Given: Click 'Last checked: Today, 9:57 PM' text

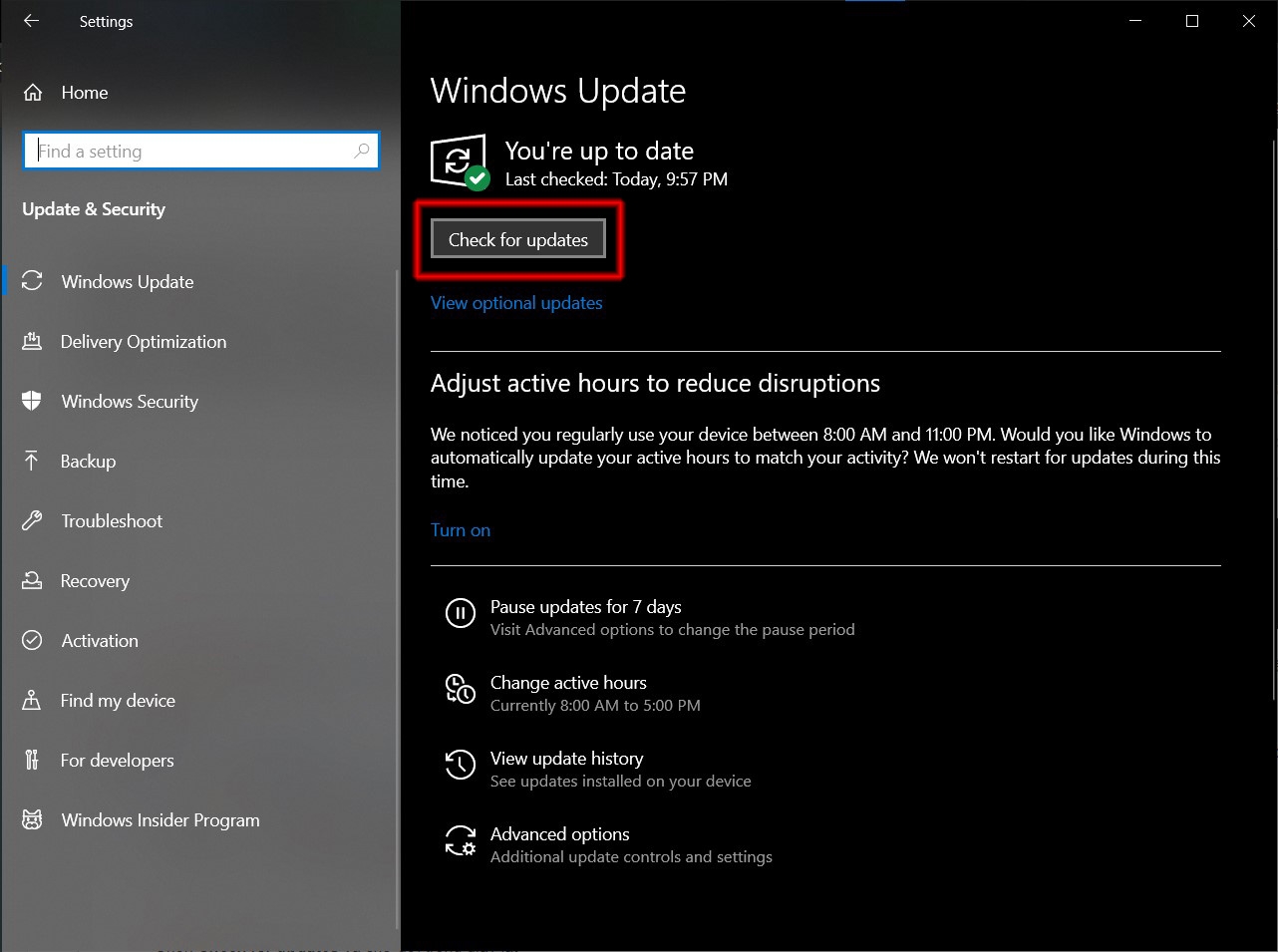Looking at the screenshot, I should click(x=616, y=179).
